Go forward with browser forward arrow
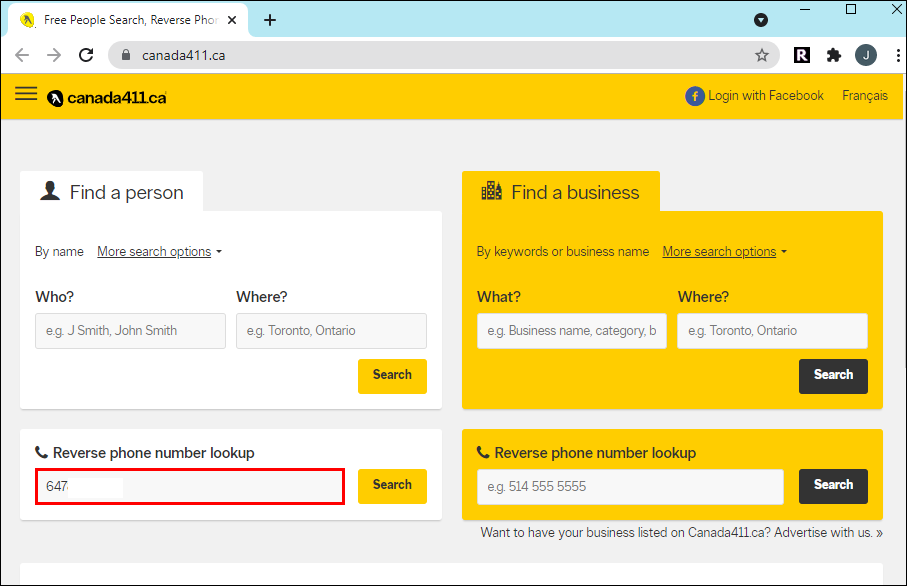Screen dimensions: 907x586 coord(54,55)
